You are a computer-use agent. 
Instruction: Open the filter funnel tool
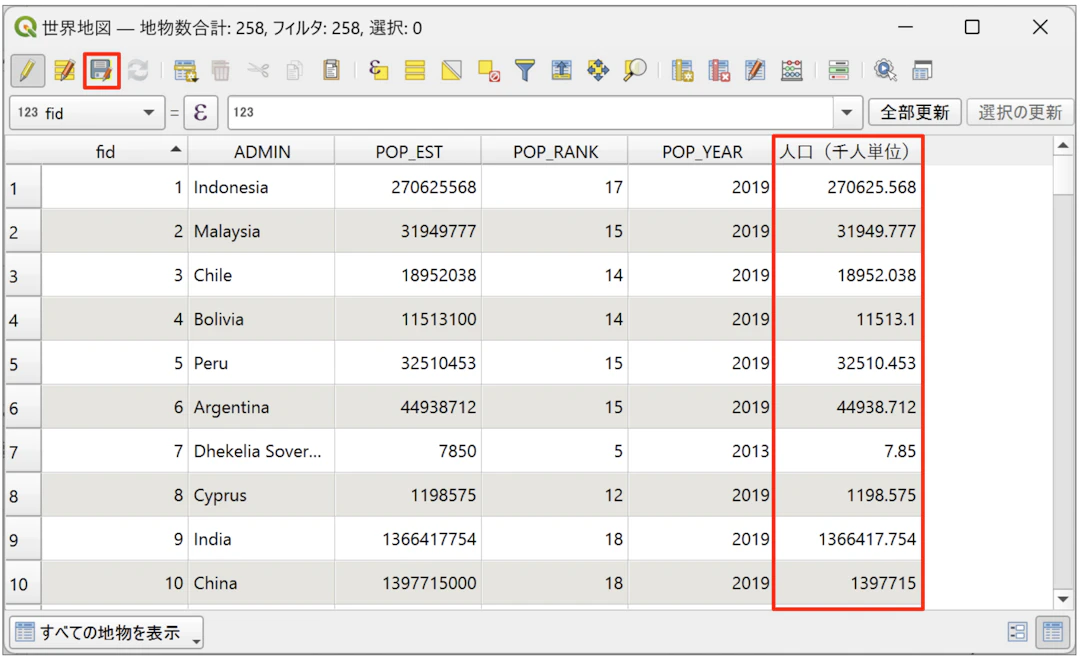coord(525,70)
